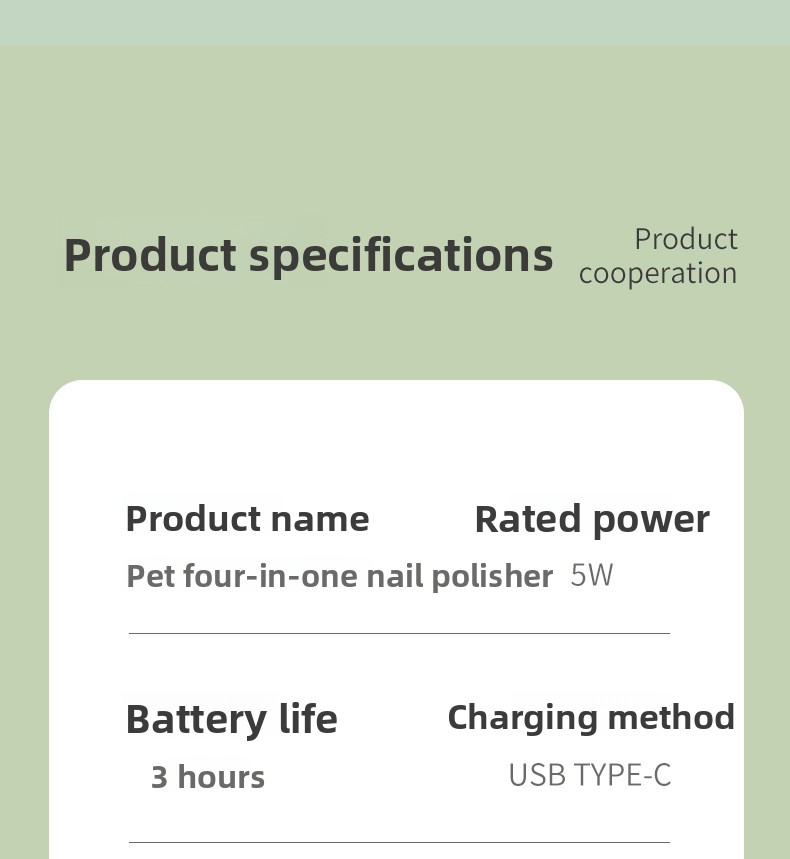Click the word "specifications" in the heading
790x859 pixels.
(x=400, y=256)
